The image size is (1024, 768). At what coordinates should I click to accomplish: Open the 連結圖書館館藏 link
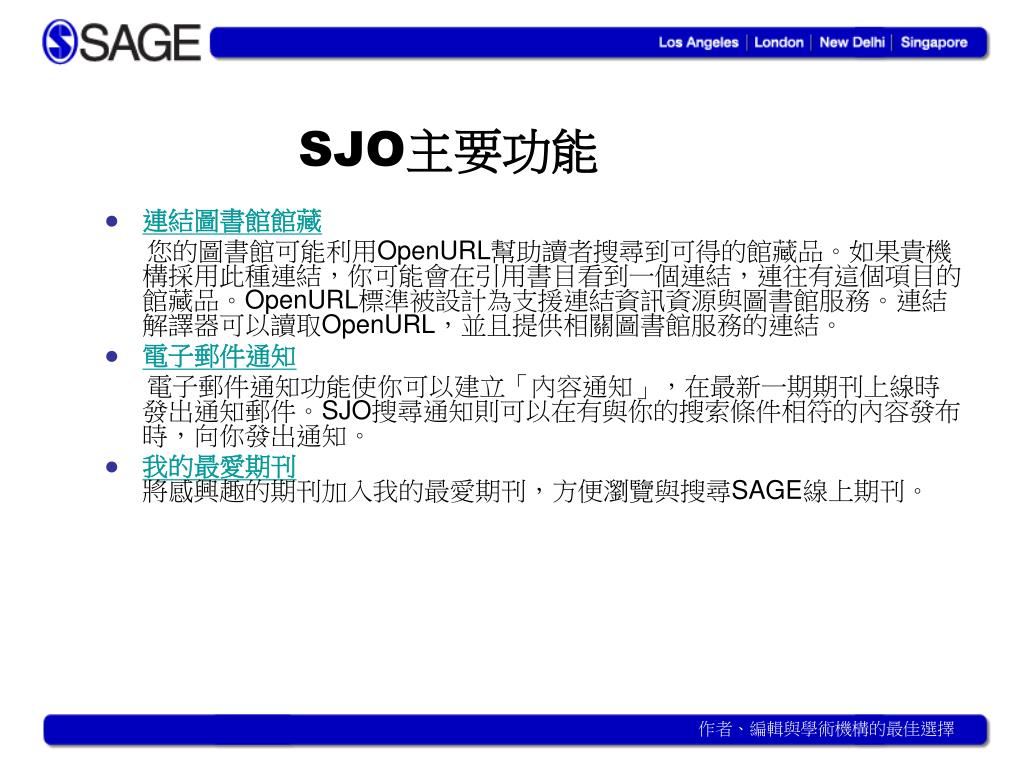232,221
